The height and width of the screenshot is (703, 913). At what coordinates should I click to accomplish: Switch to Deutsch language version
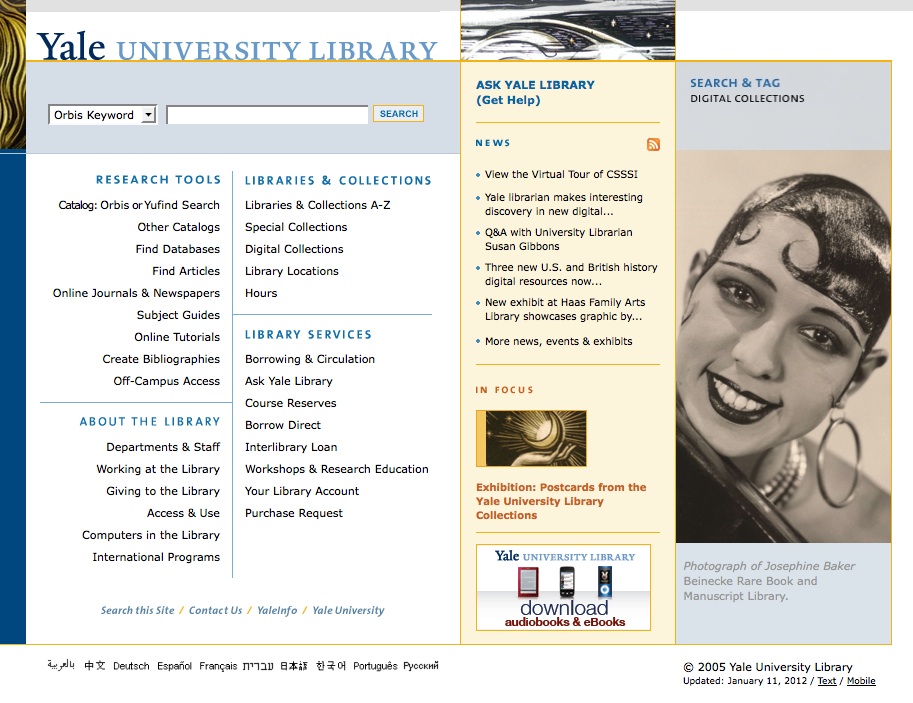click(131, 666)
